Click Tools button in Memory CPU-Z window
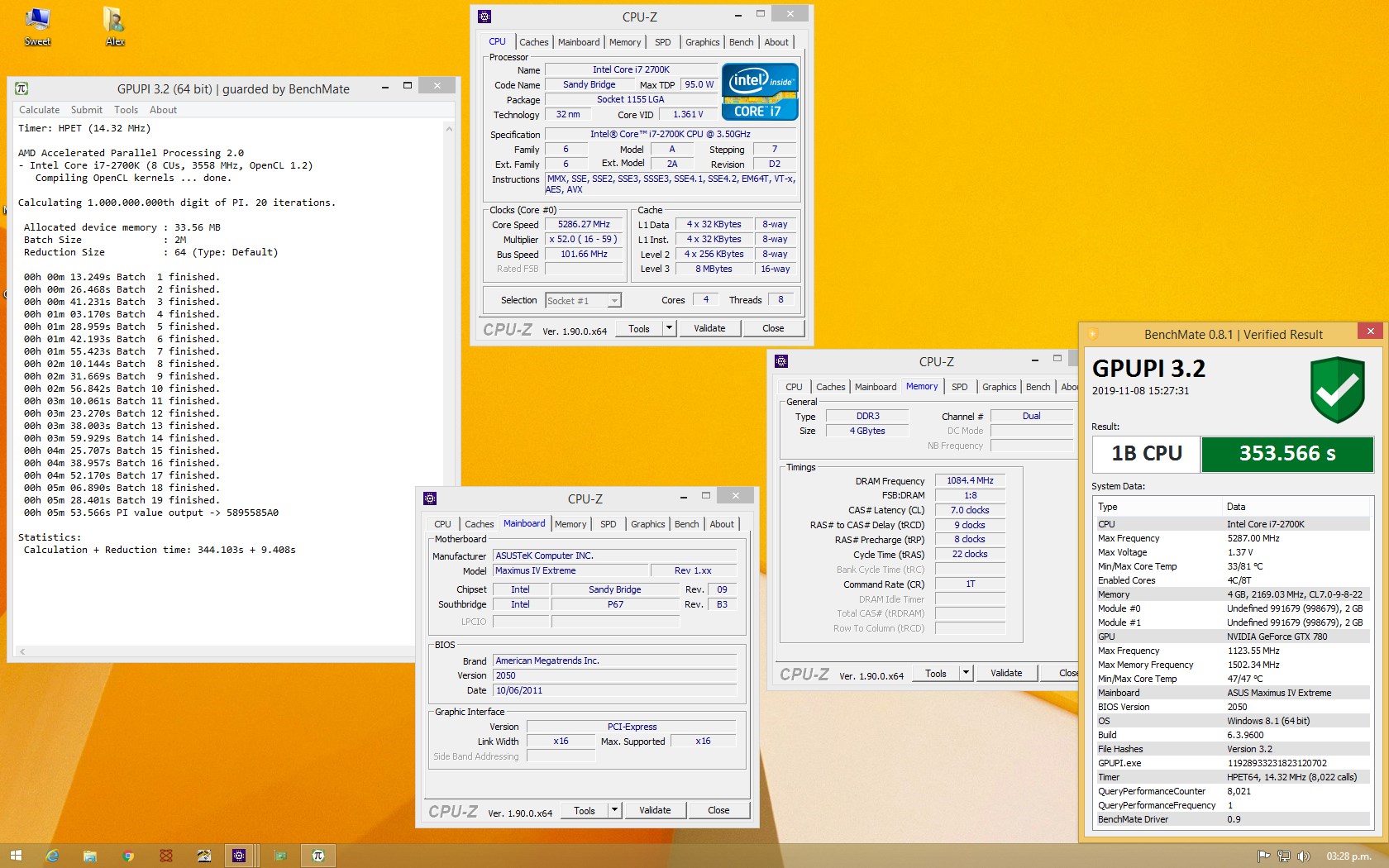Viewport: 1389px width, 868px height. coord(936,673)
